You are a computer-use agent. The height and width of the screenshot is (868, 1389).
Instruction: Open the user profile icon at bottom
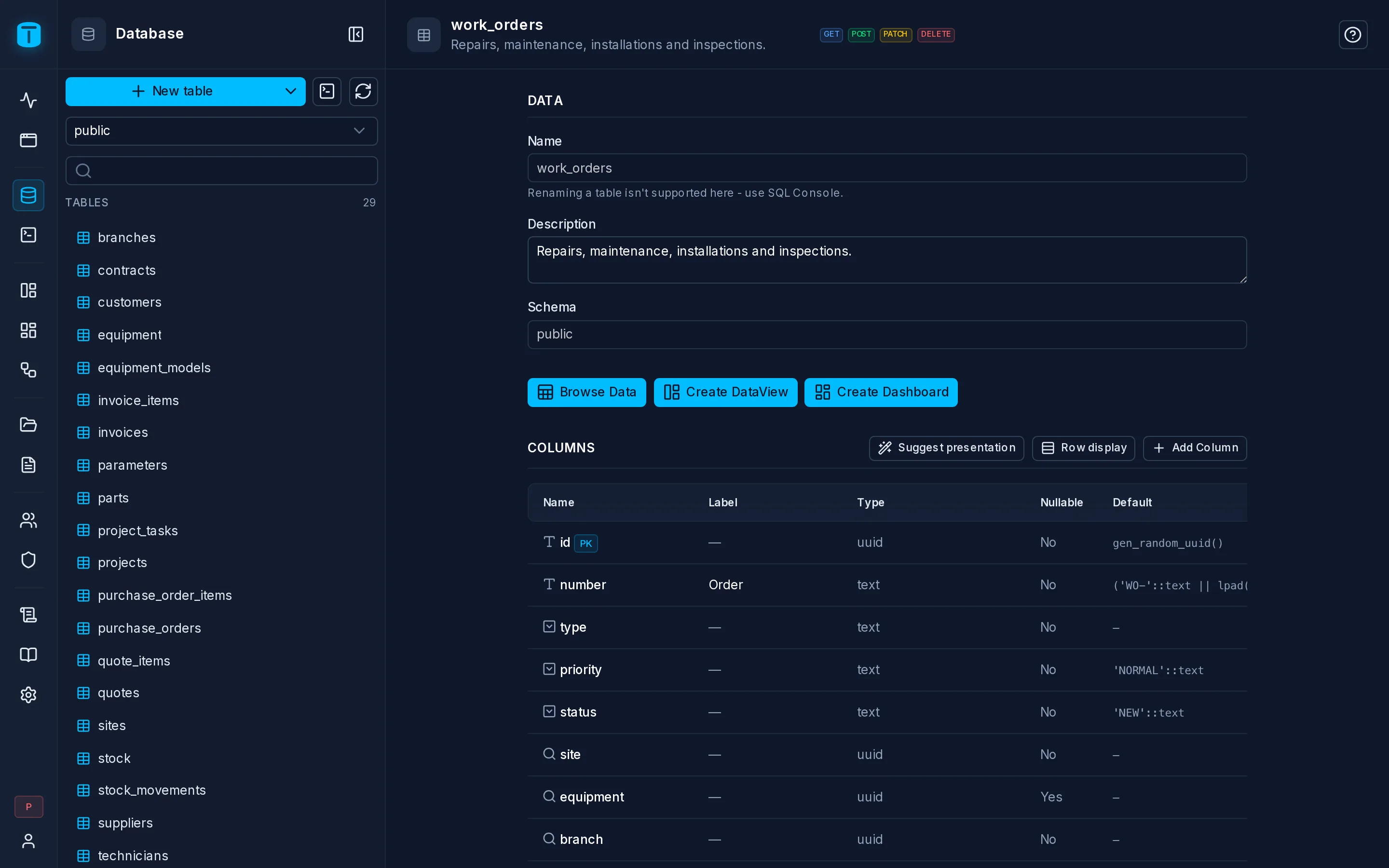[28, 841]
